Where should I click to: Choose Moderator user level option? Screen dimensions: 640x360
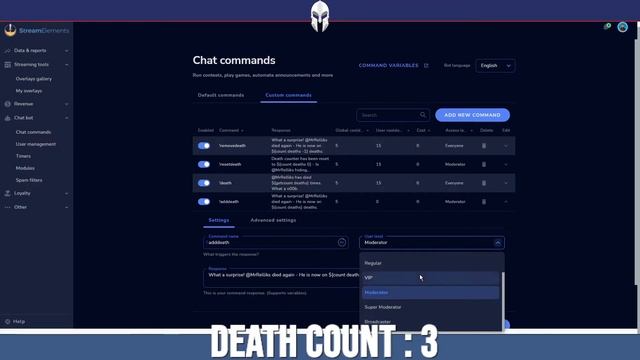pyautogui.click(x=431, y=293)
